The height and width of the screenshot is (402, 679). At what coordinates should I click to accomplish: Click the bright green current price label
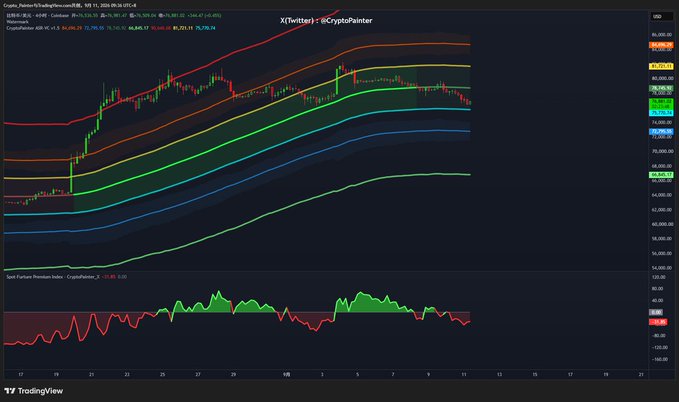pos(661,104)
